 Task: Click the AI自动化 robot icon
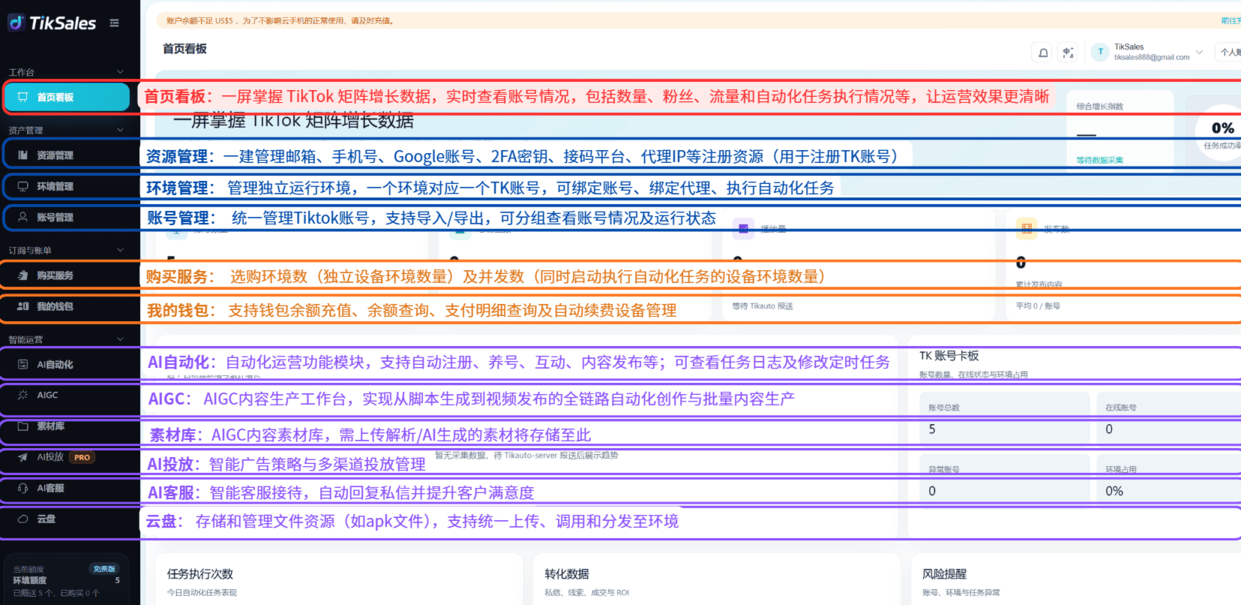(22, 364)
